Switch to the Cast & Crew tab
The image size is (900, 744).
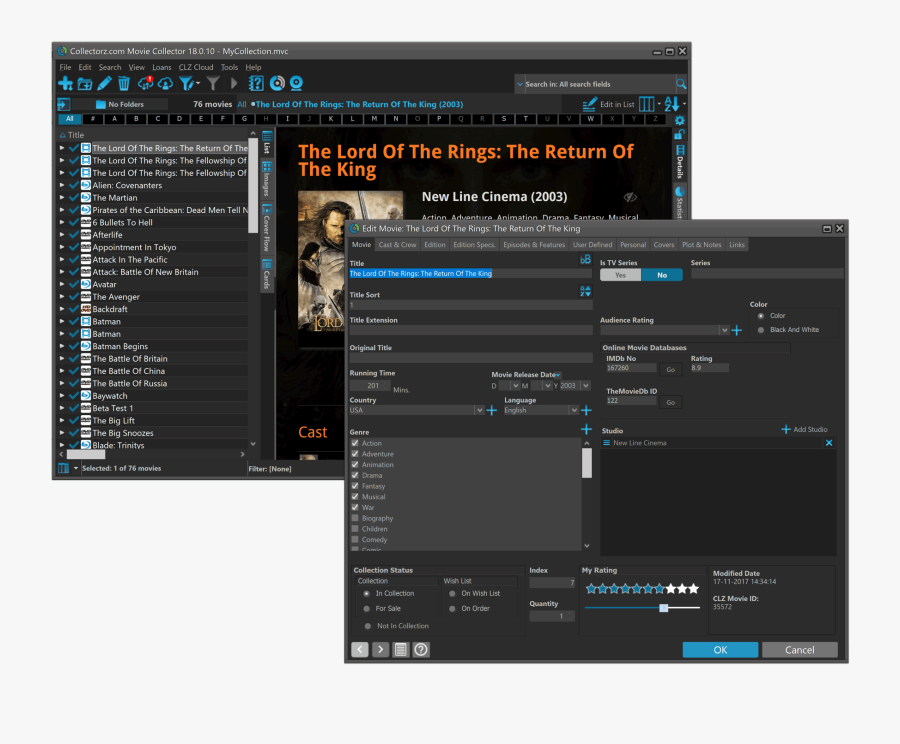pyautogui.click(x=397, y=245)
